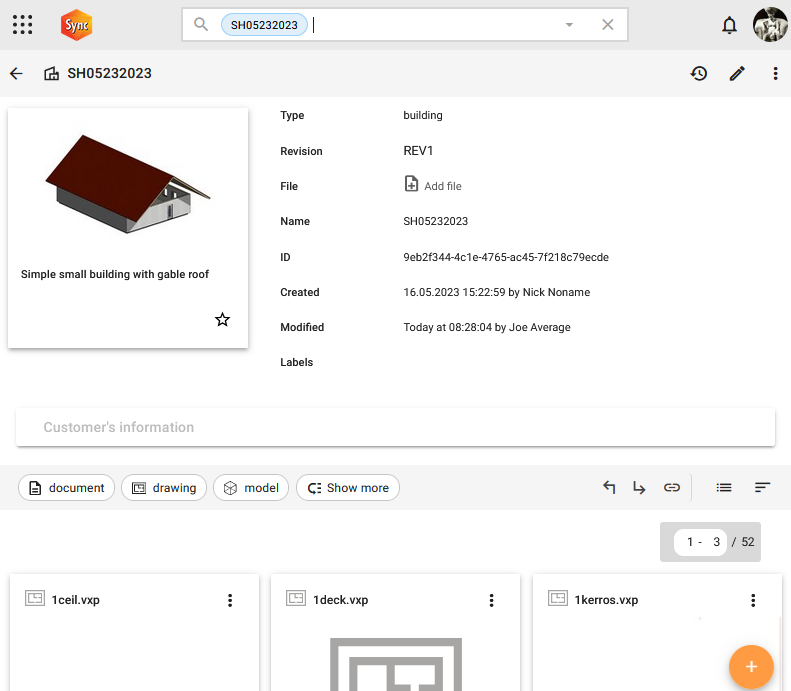Expand Customer's information panel
The height and width of the screenshot is (691, 791).
[x=395, y=427]
